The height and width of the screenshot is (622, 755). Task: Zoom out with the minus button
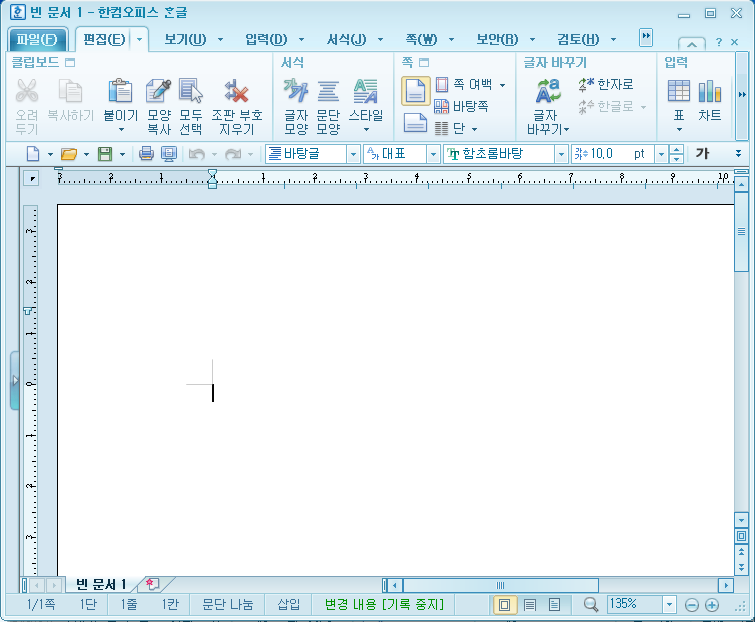[692, 605]
